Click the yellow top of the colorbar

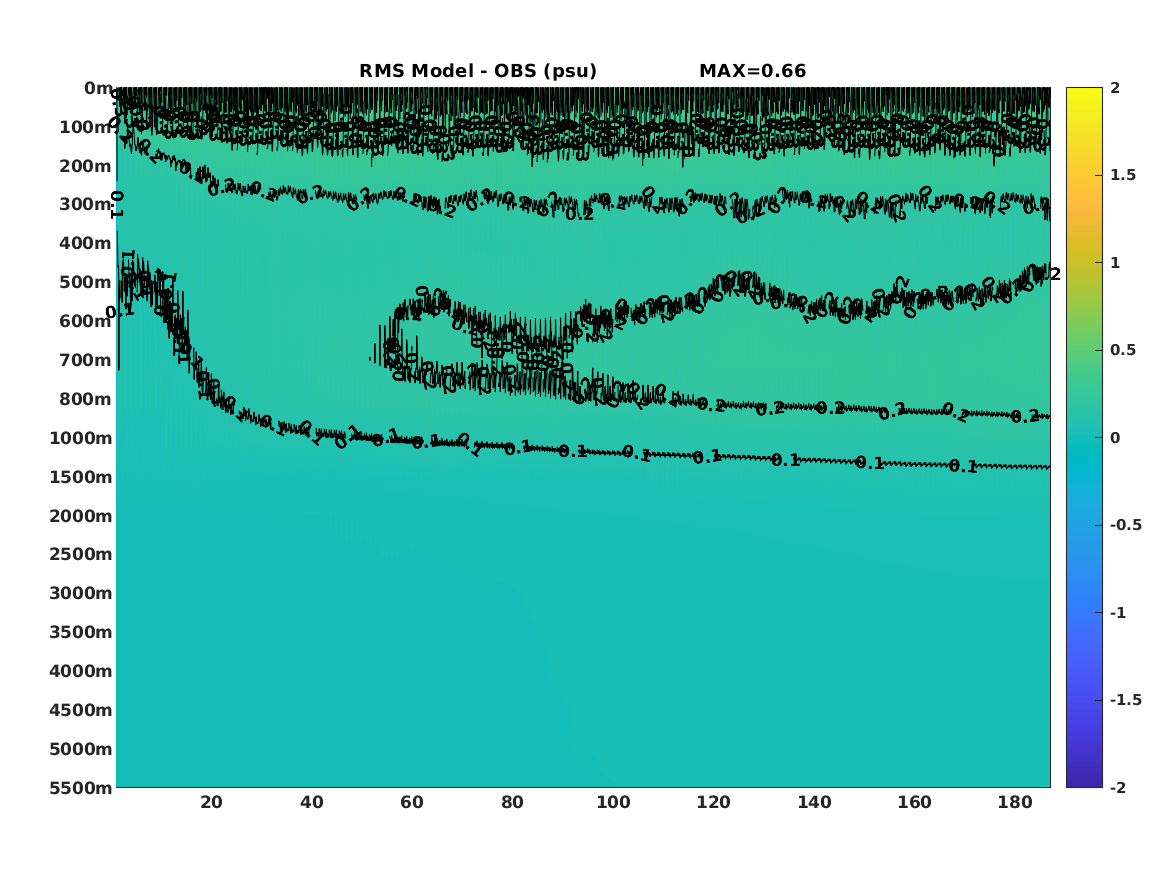pos(1084,94)
